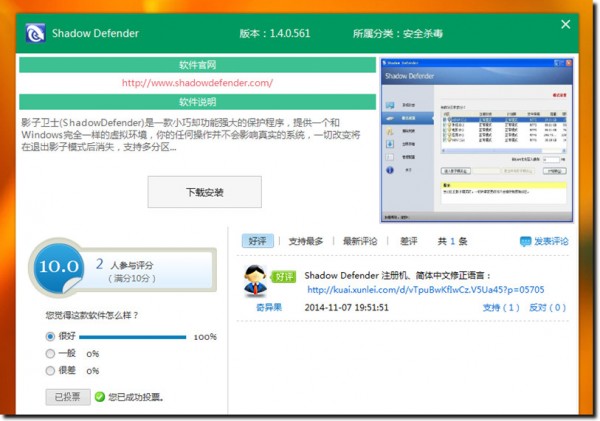The image size is (600, 421).
Task: Select the 一般 rating radio button
Action: pyautogui.click(x=50, y=353)
